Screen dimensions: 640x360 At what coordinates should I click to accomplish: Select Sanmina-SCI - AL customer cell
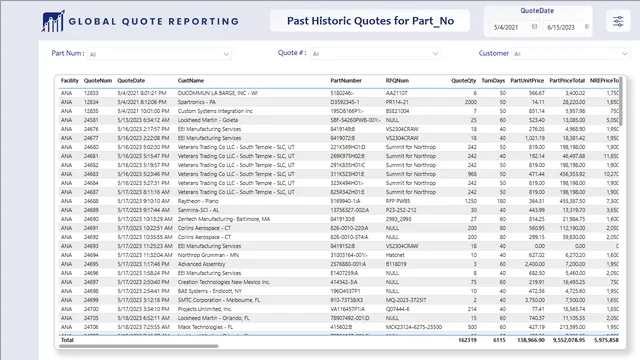[x=198, y=210]
